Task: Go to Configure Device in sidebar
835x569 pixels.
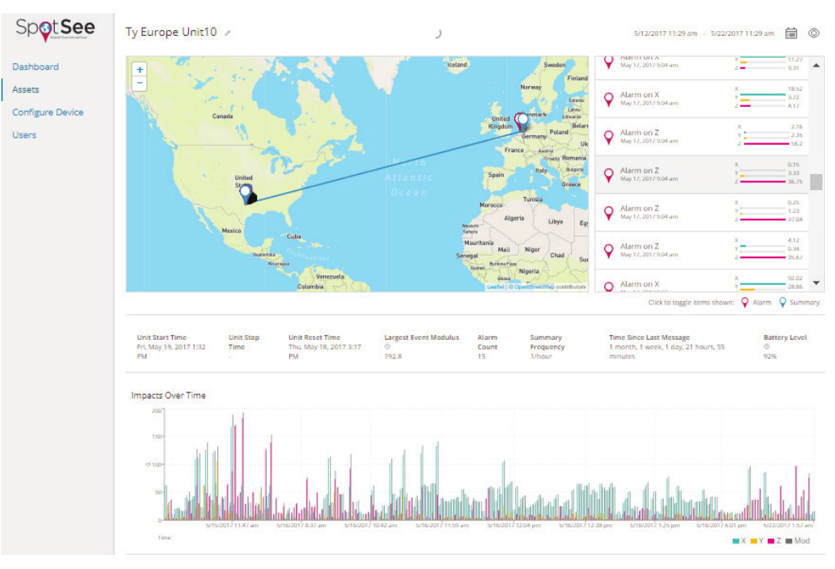Action: pos(47,112)
